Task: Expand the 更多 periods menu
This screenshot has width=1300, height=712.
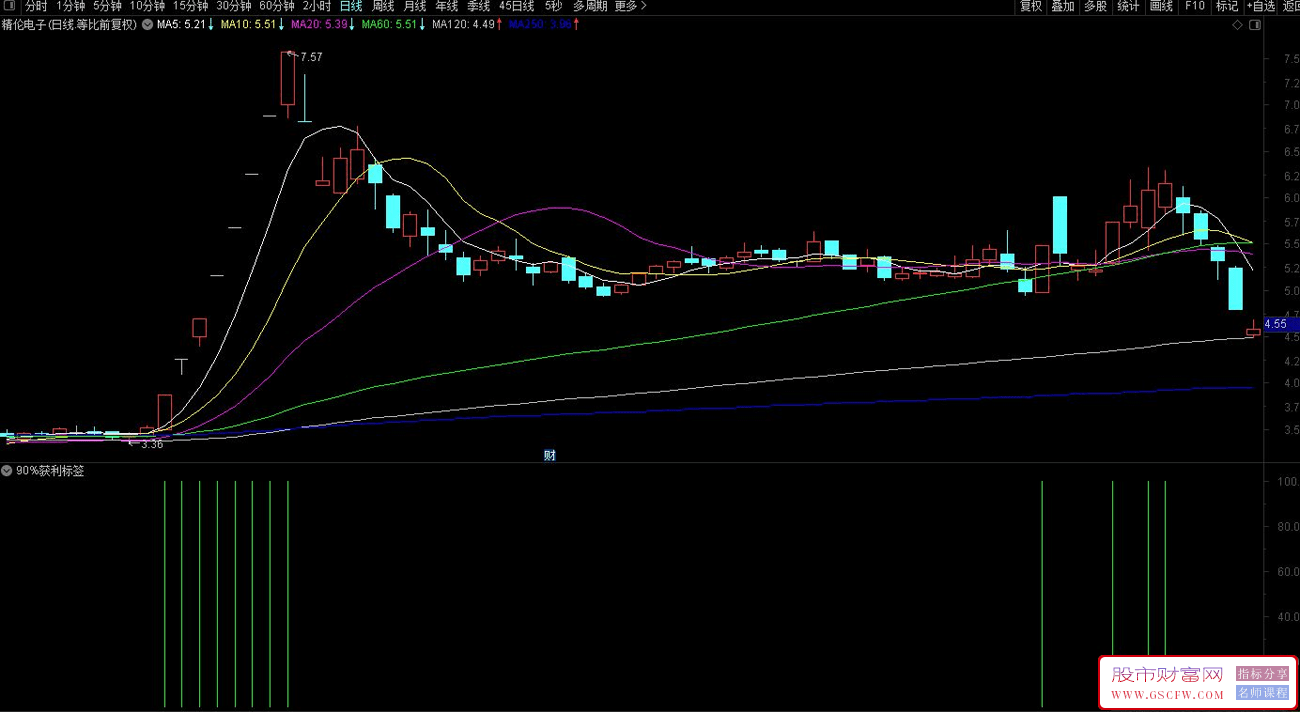Action: 630,6
